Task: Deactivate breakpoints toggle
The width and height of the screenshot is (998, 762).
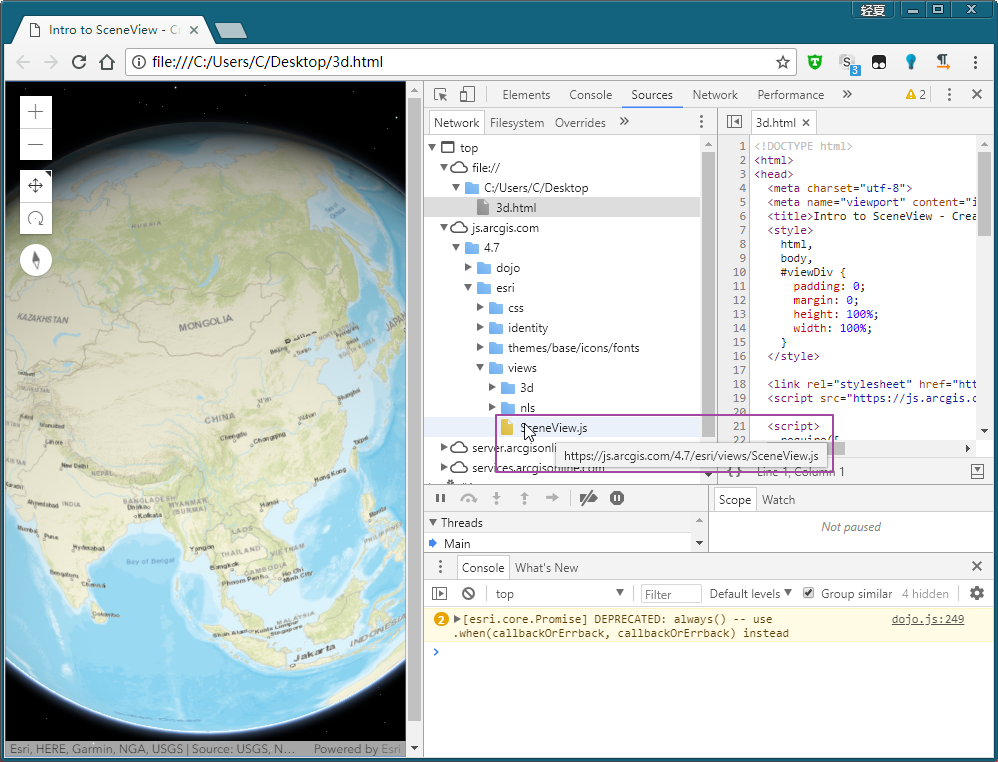Action: (x=588, y=498)
